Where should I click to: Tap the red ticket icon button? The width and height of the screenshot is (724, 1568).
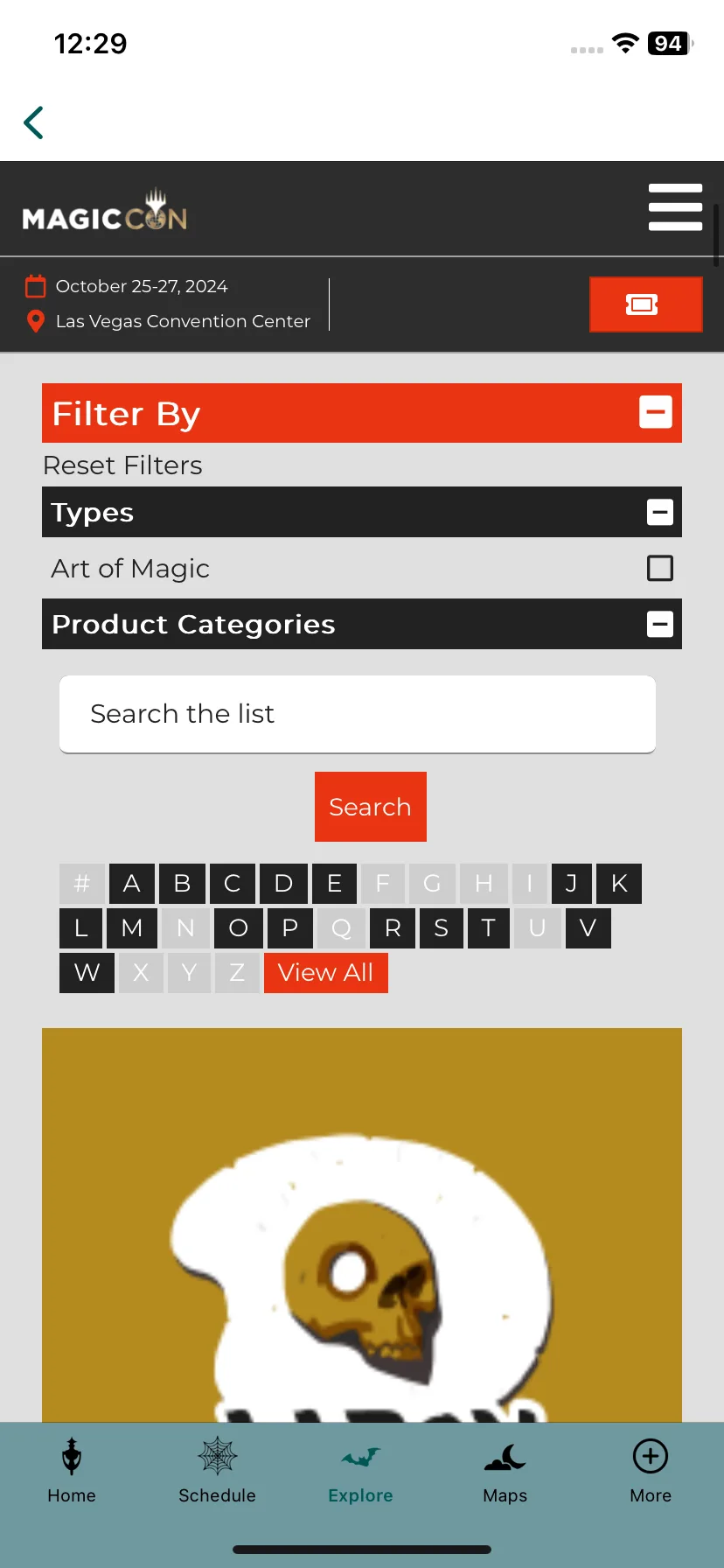646,304
